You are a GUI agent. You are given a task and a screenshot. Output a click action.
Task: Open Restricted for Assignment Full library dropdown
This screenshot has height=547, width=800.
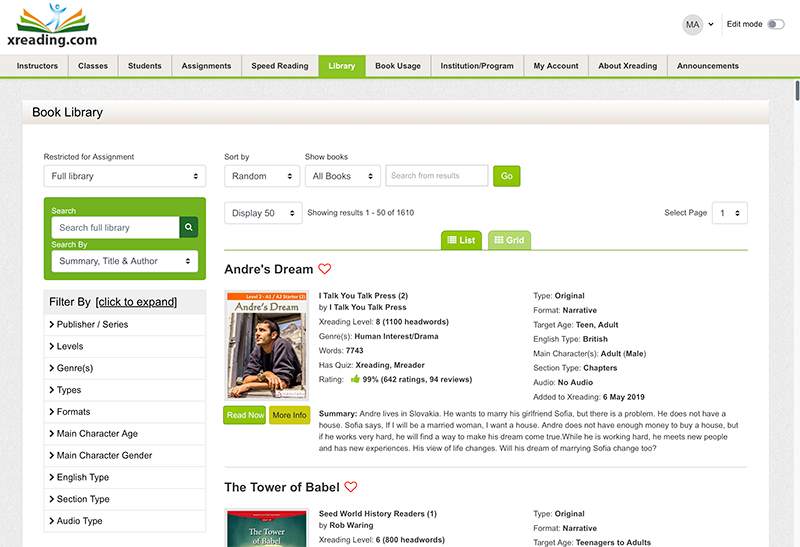[124, 176]
